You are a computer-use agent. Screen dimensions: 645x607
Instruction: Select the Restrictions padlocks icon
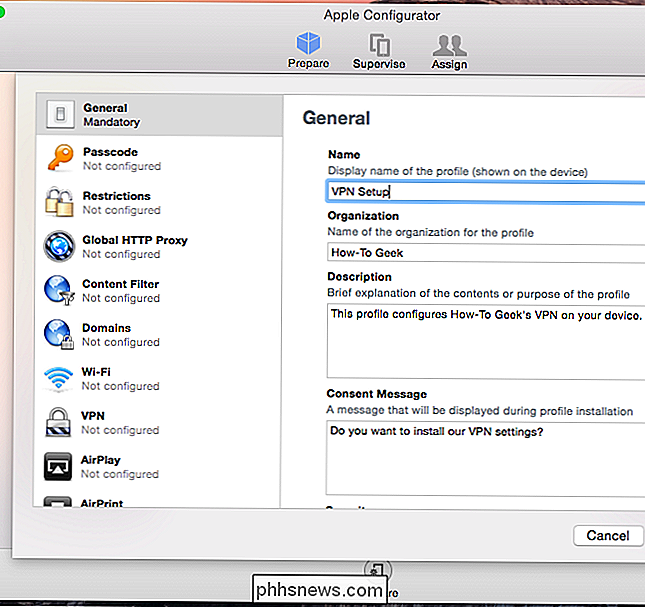(x=59, y=202)
